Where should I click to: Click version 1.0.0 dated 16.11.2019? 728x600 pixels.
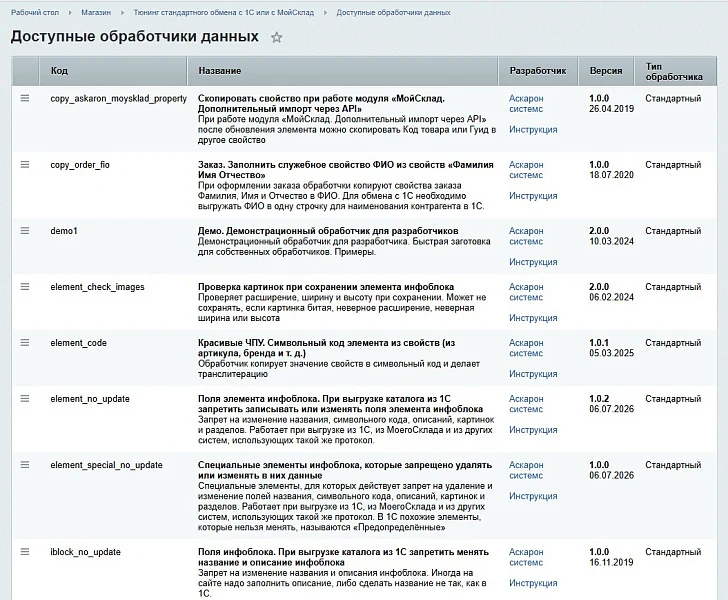611,557
